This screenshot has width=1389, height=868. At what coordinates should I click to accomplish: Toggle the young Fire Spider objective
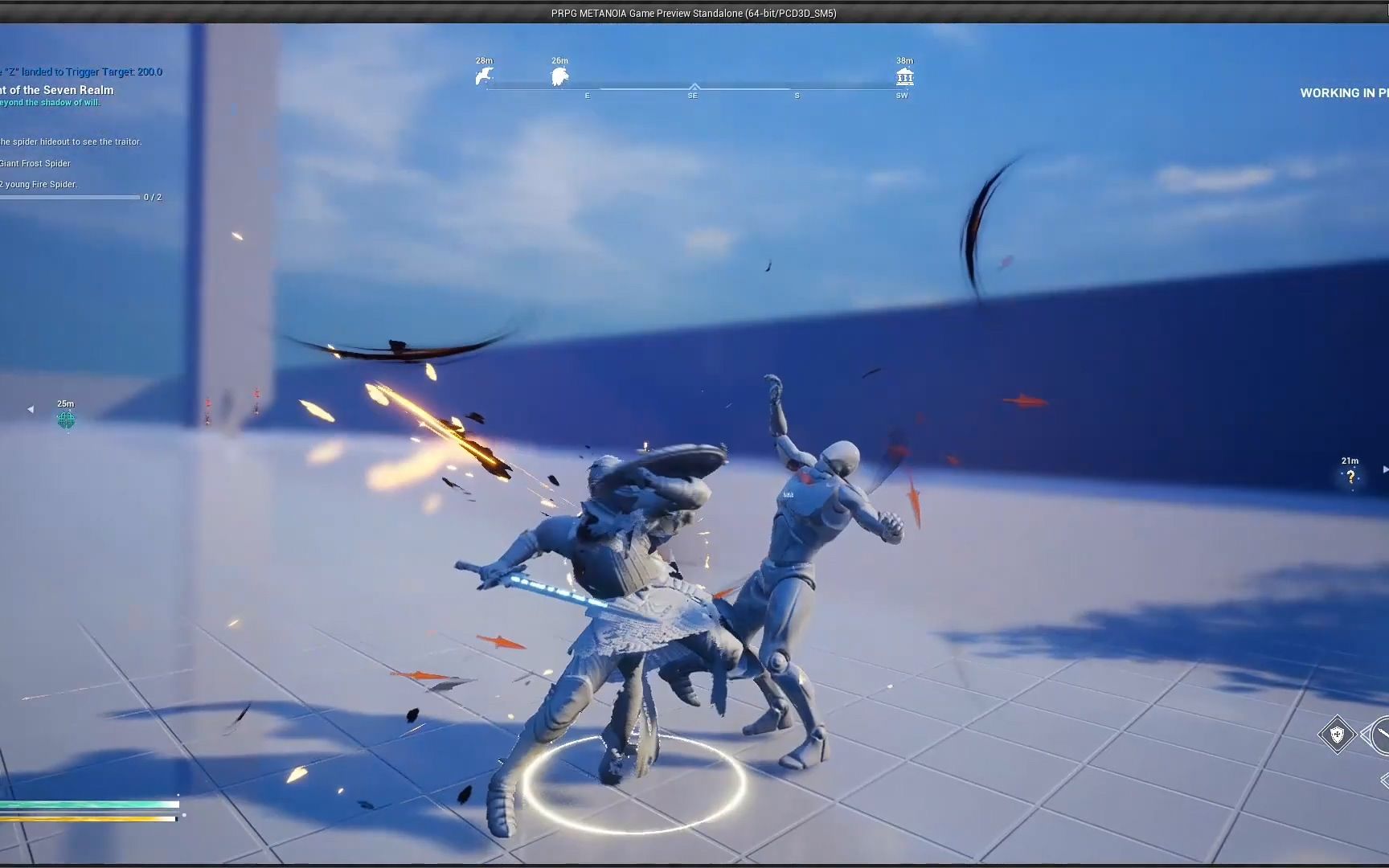point(39,184)
